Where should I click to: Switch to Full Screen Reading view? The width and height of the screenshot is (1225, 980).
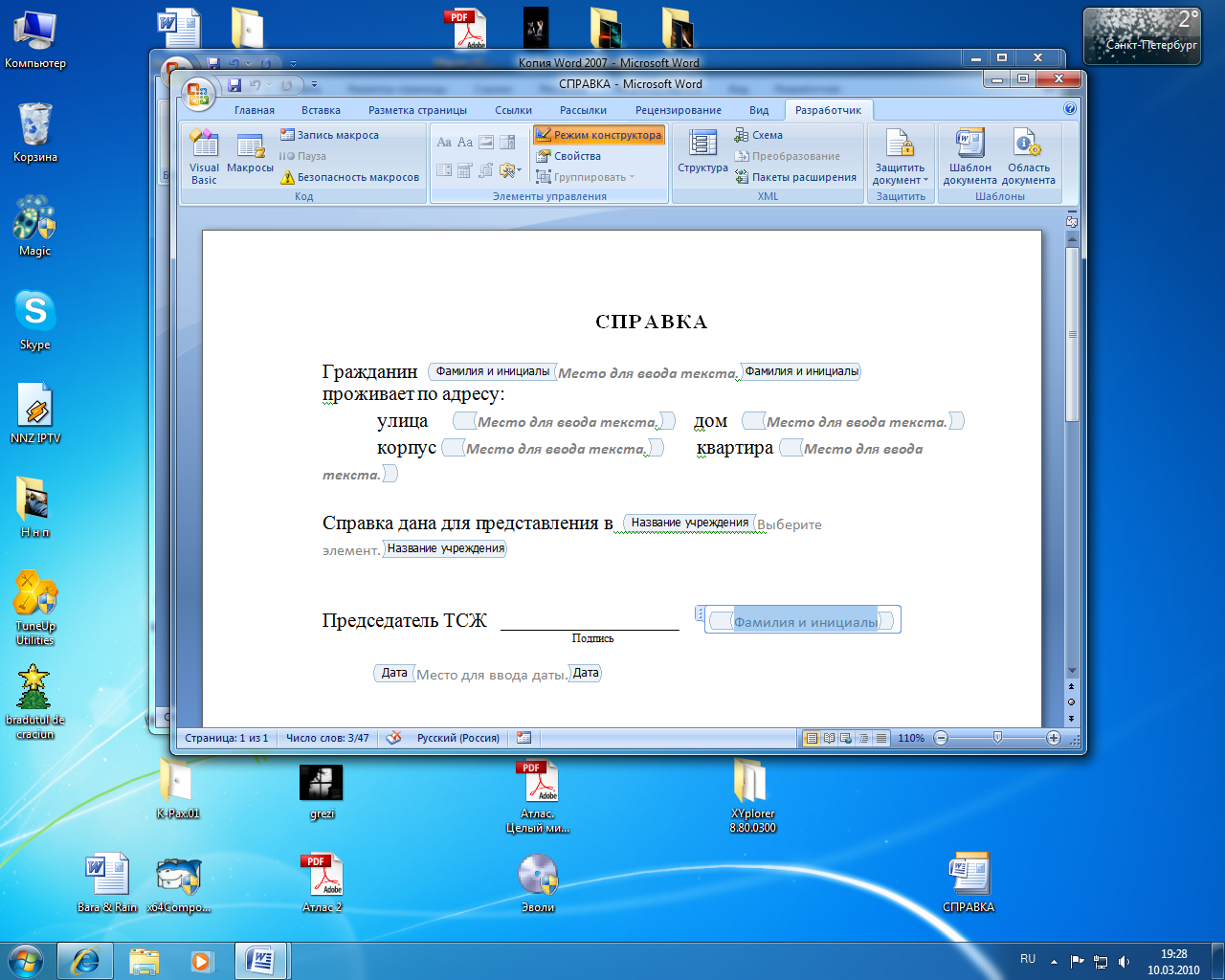829,738
